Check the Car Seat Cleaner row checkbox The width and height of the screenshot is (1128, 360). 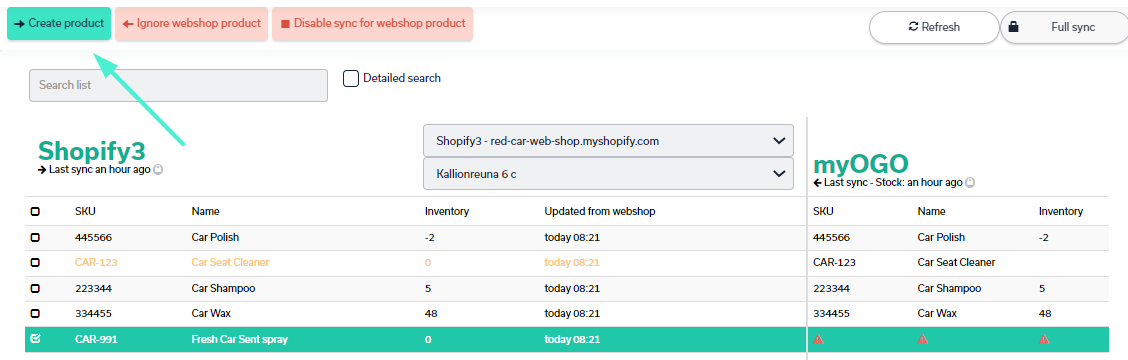pyautogui.click(x=35, y=263)
